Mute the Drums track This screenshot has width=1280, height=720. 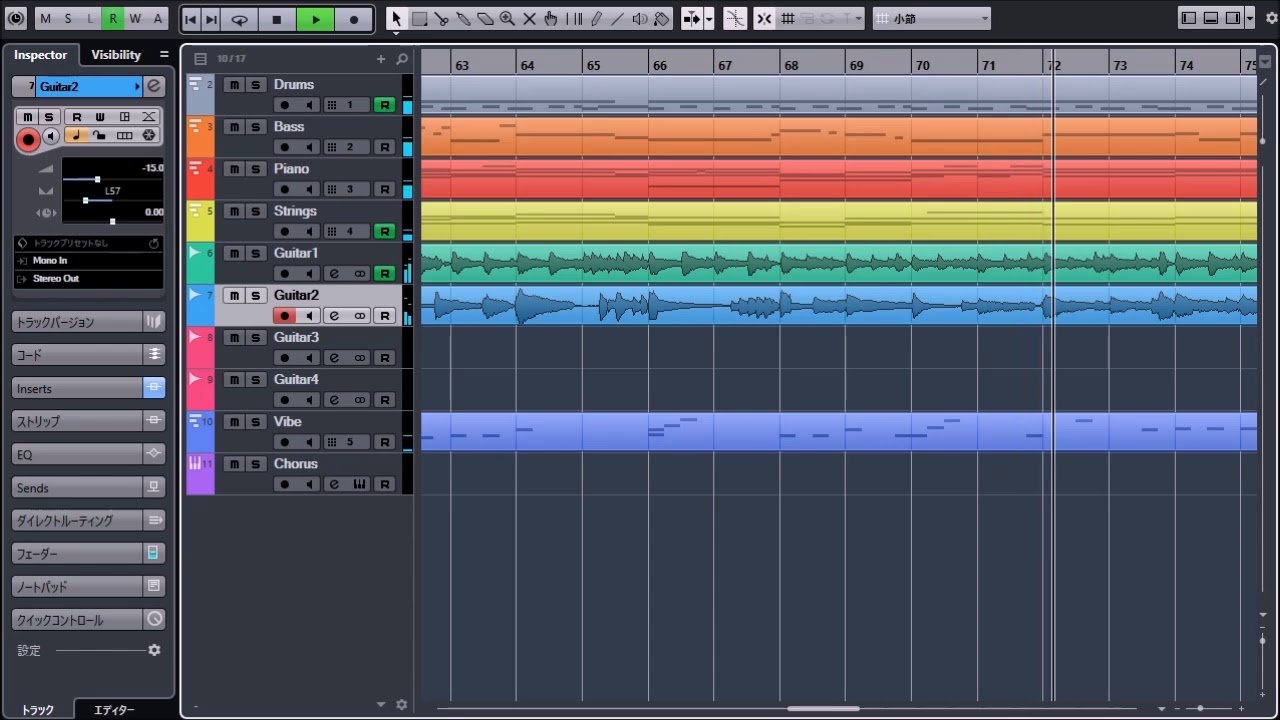click(234, 85)
